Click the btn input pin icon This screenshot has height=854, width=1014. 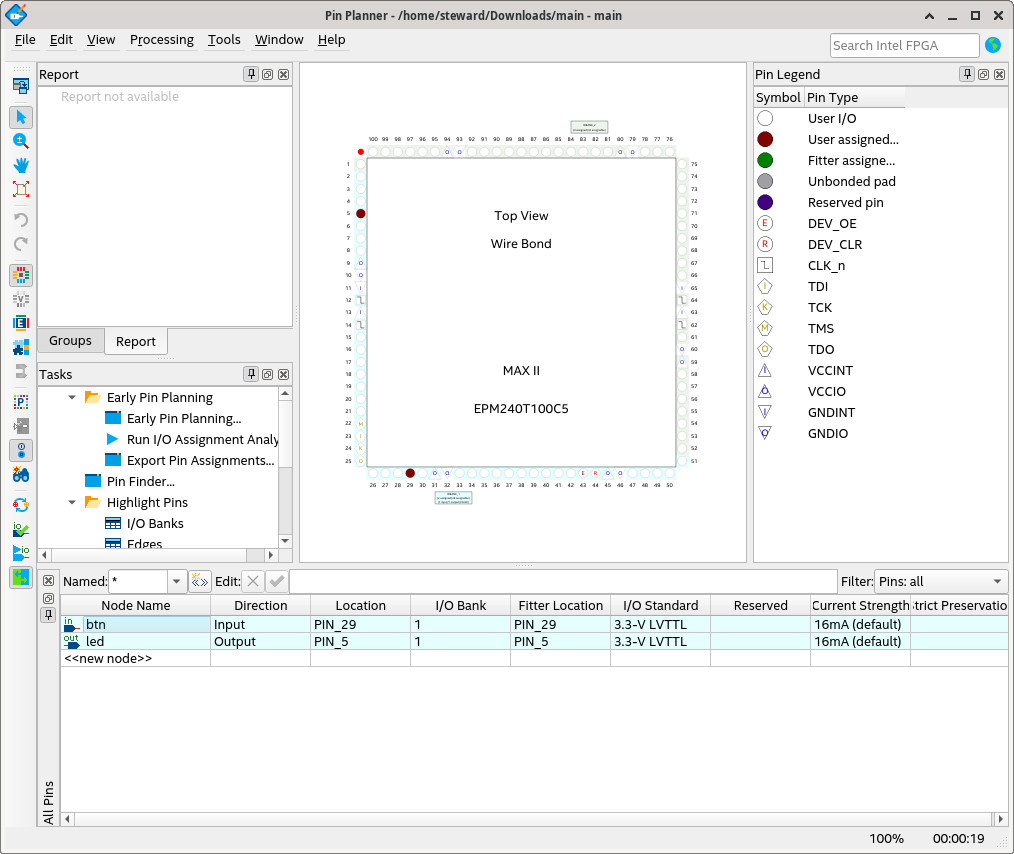click(71, 624)
